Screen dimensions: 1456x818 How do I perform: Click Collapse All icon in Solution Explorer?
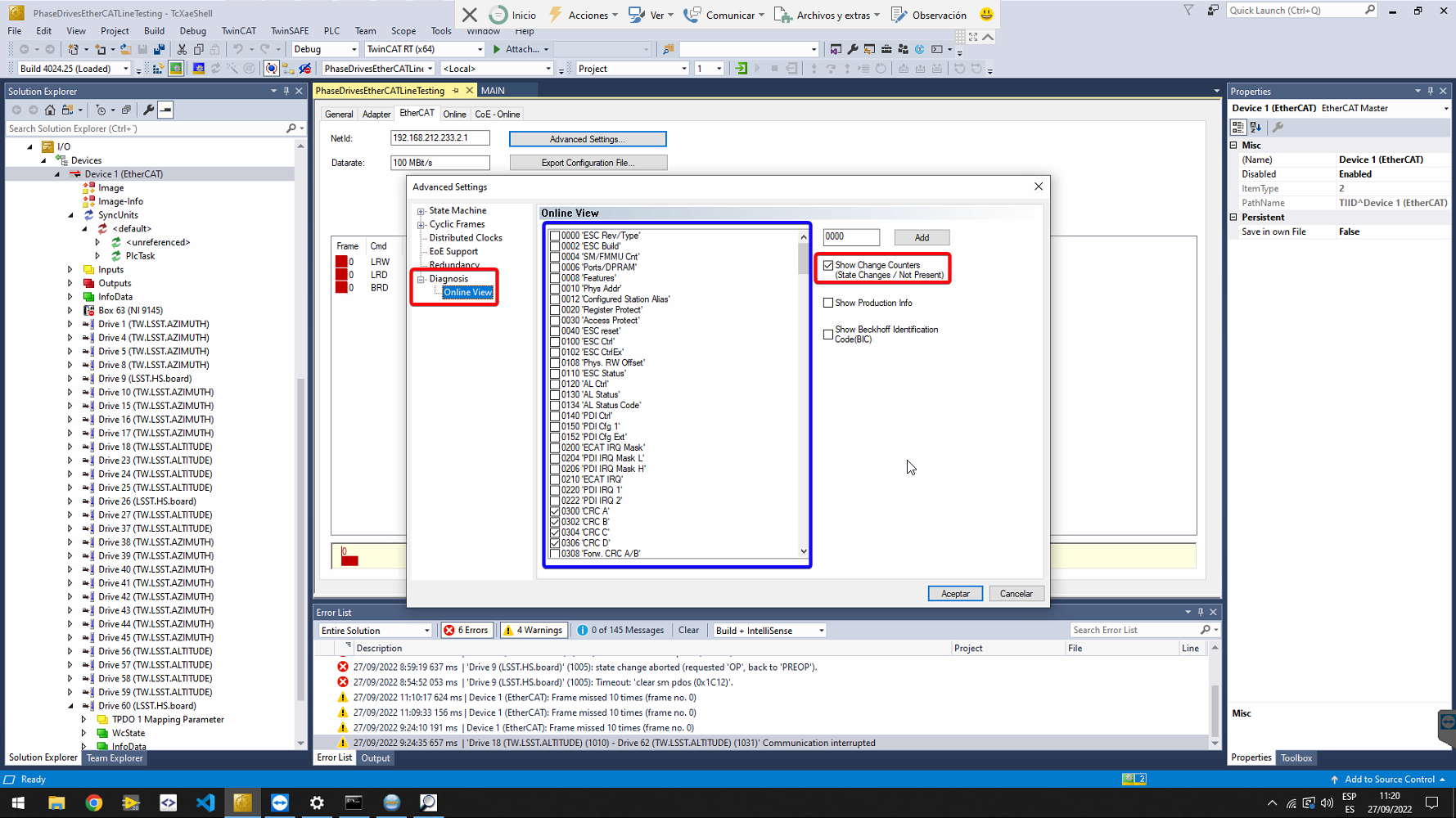[126, 110]
